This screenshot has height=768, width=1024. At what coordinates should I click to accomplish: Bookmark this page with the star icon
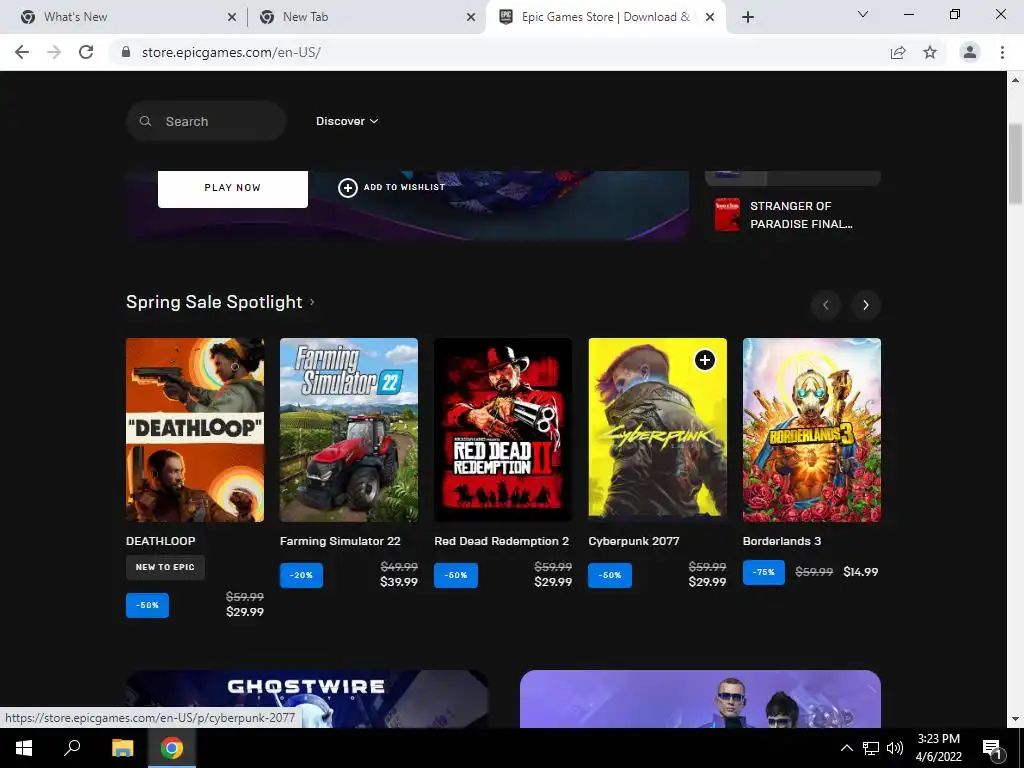pos(930,52)
